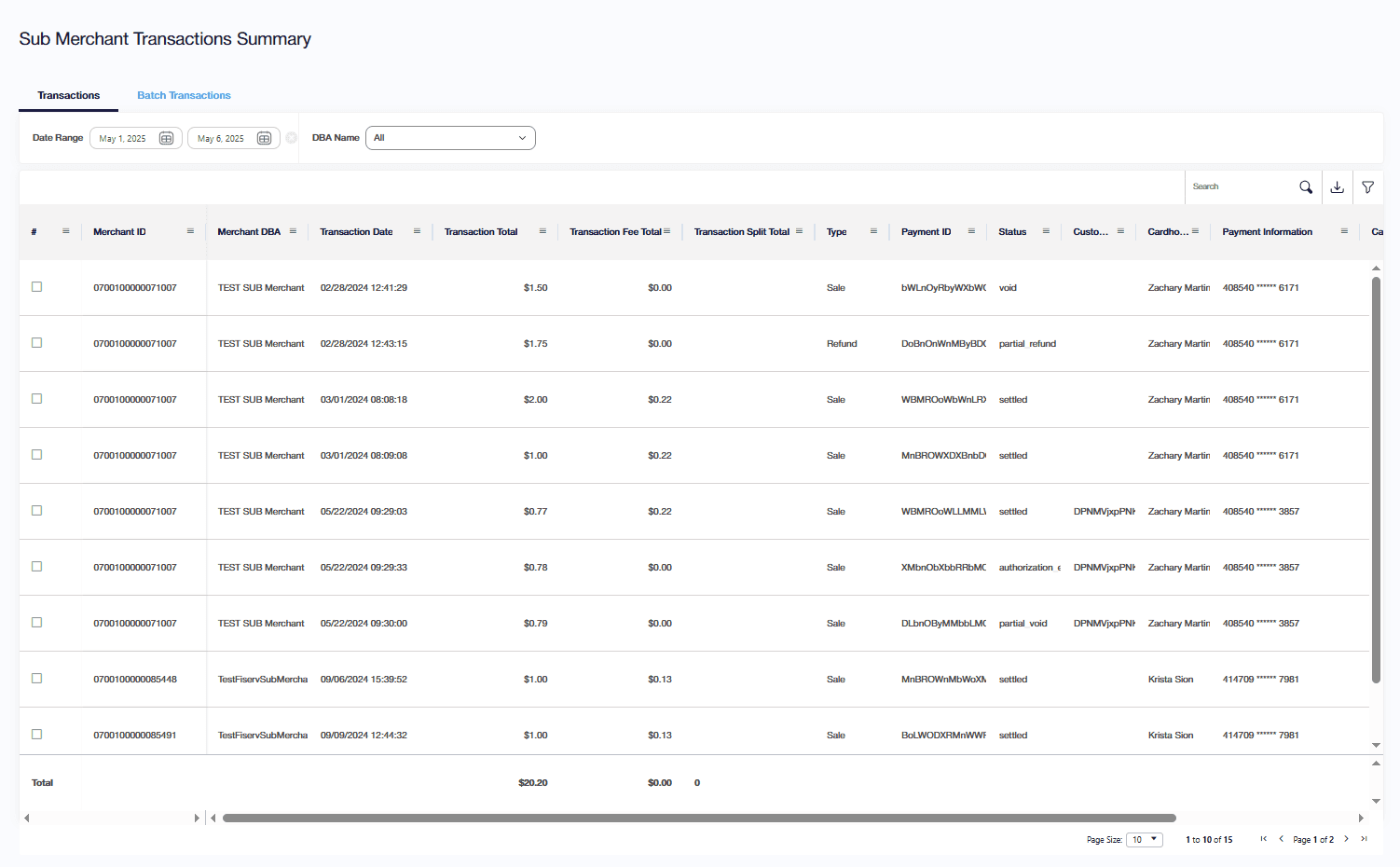Go to the first page
1400x867 pixels.
click(x=1264, y=839)
